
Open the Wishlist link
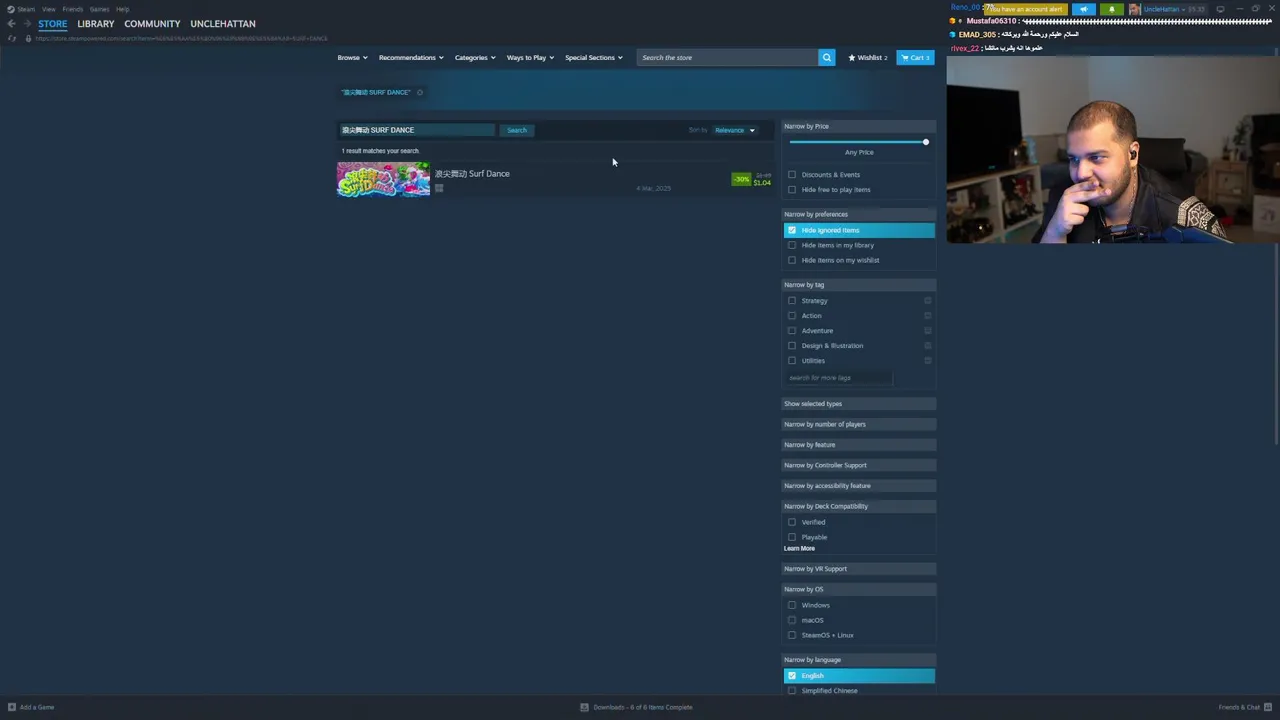pyautogui.click(x=868, y=57)
